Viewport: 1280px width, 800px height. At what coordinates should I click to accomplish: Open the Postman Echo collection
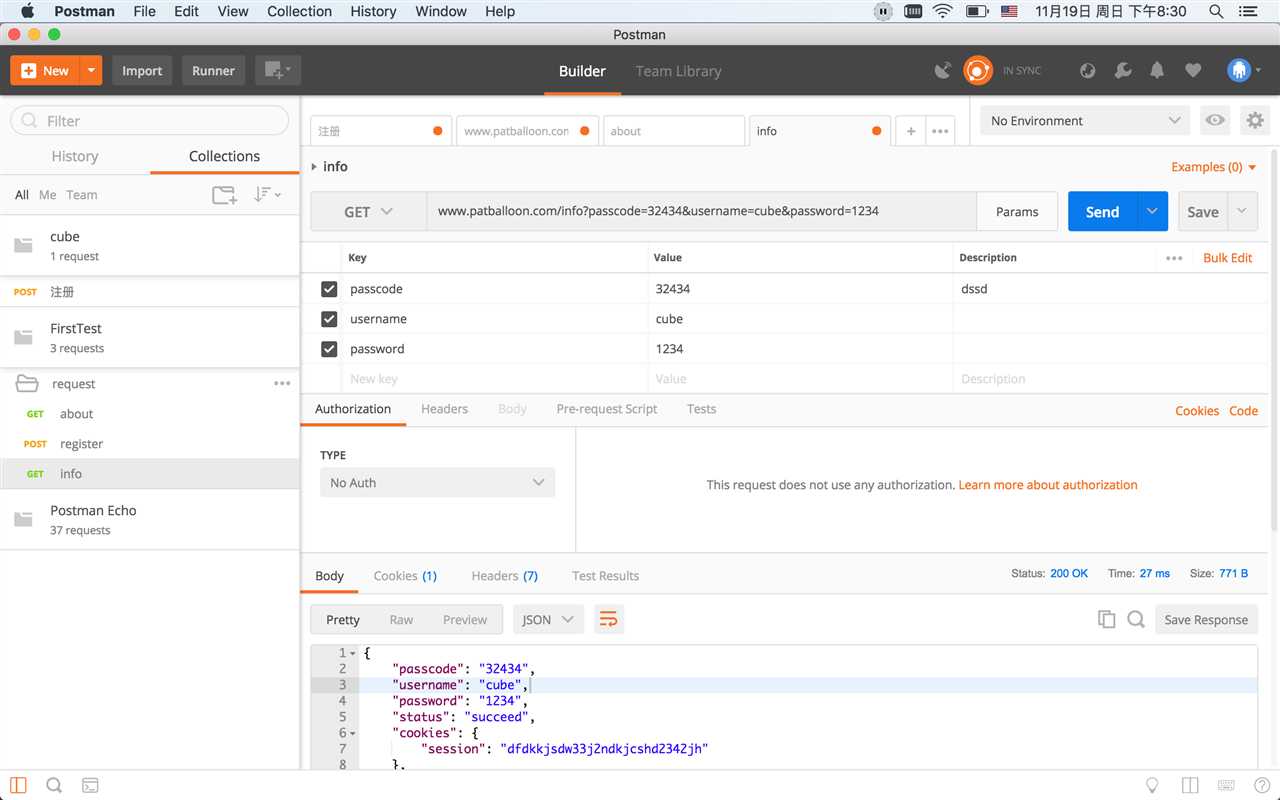point(150,519)
